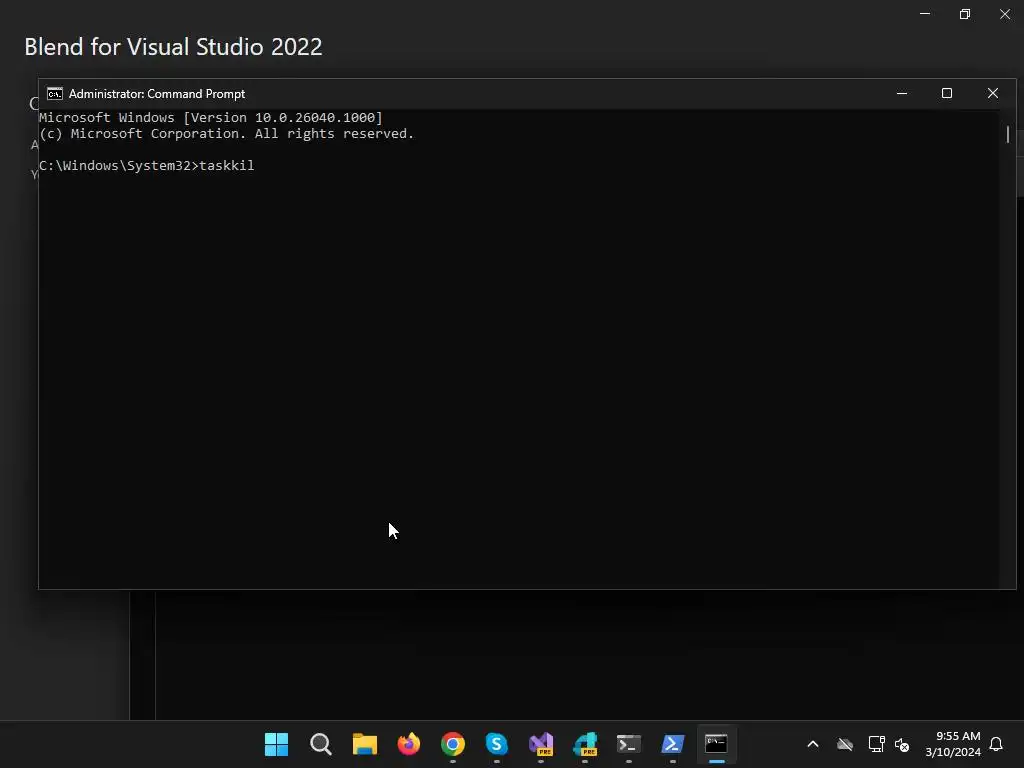Click the Command Prompt vertical scrollbar thumb
1024x768 pixels.
pos(1008,135)
